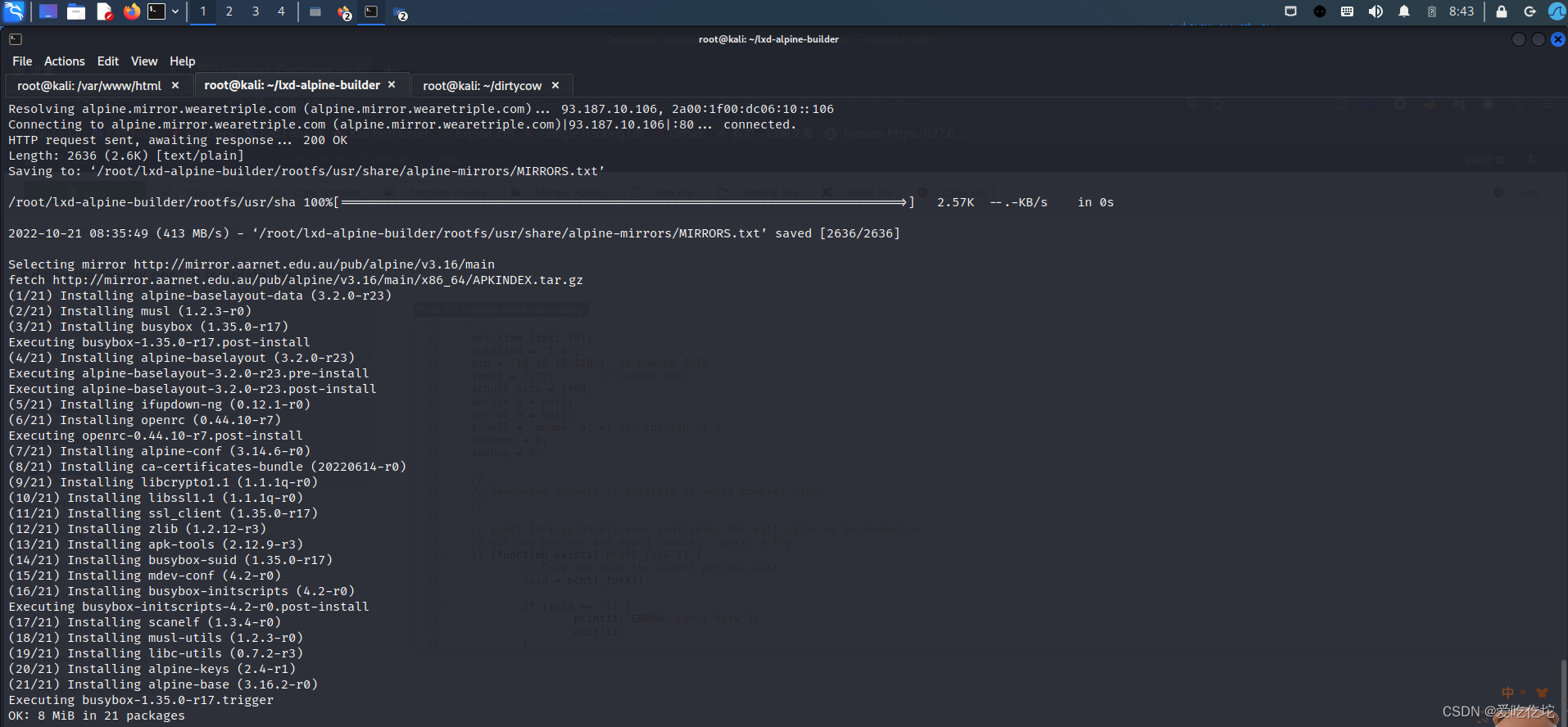Click the 'HTTP request sent' response line
Viewport: 1568px width, 727px height.
(x=178, y=140)
